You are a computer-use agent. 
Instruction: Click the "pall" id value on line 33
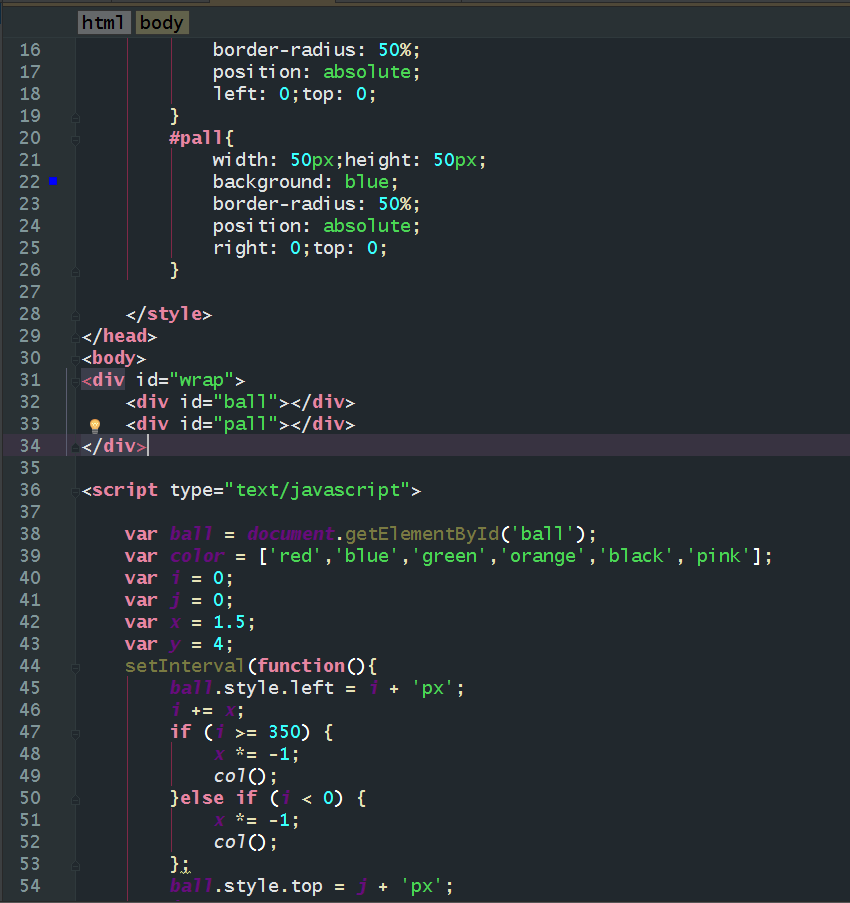[x=246, y=424]
